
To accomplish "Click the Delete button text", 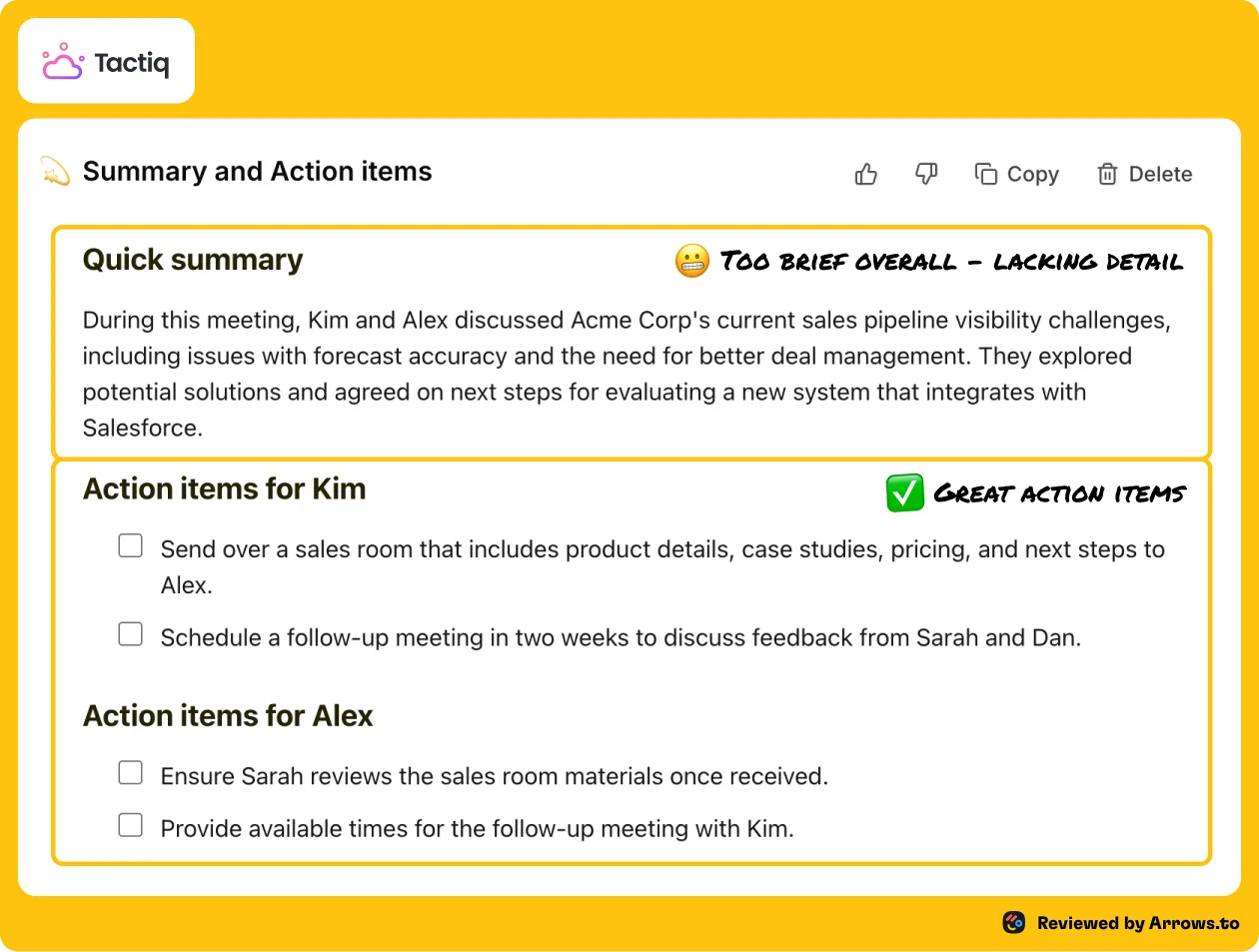I will 1161,174.
